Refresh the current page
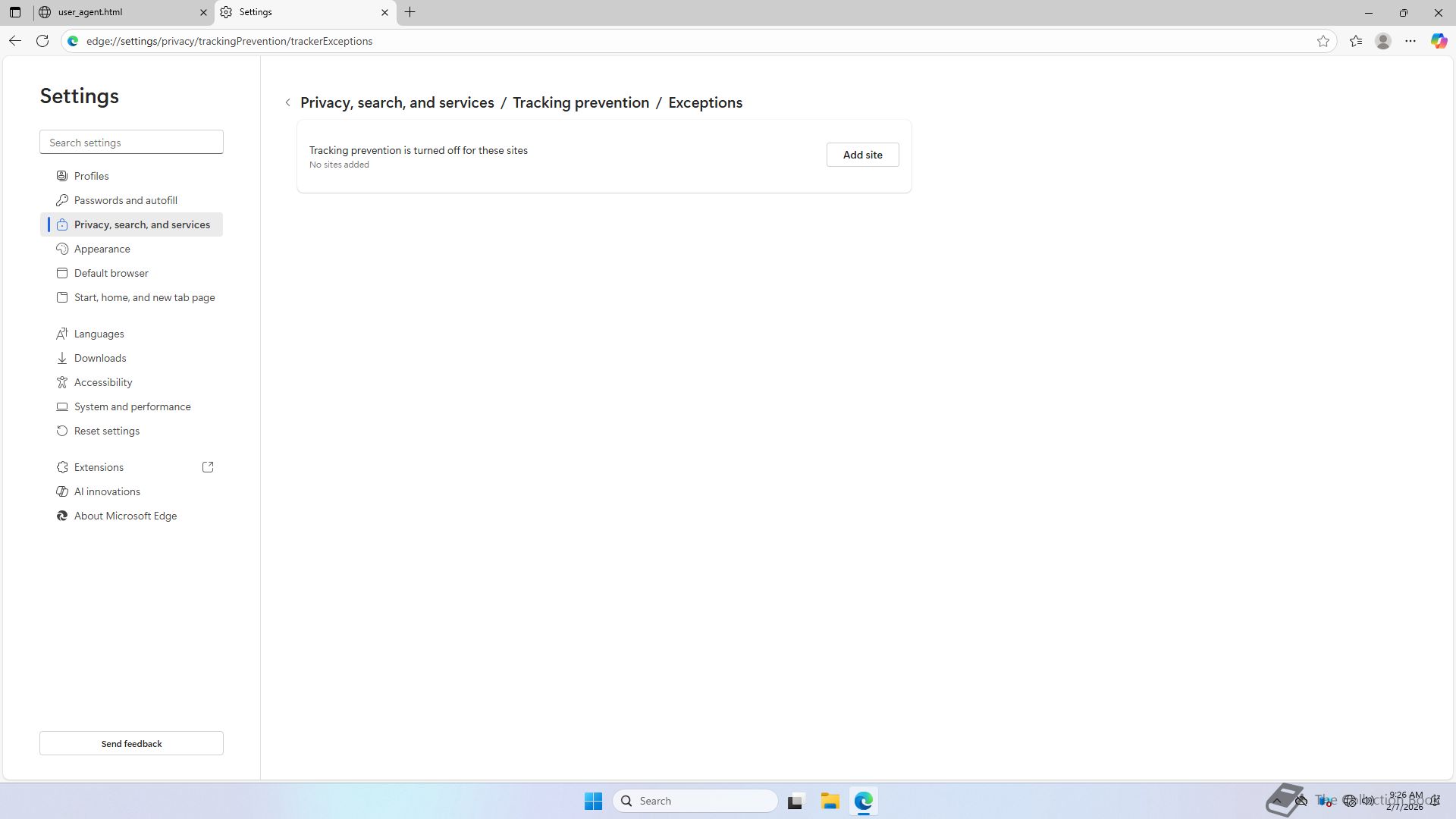 42,41
